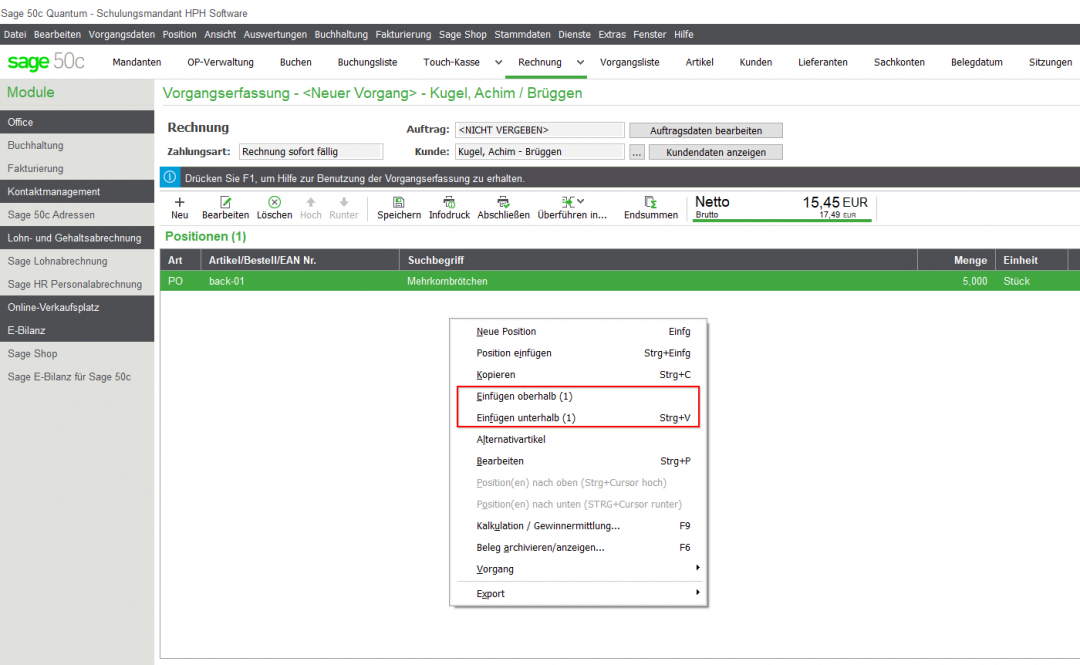
Task: Click the ellipsis button beside the Kunde field
Action: 636,153
